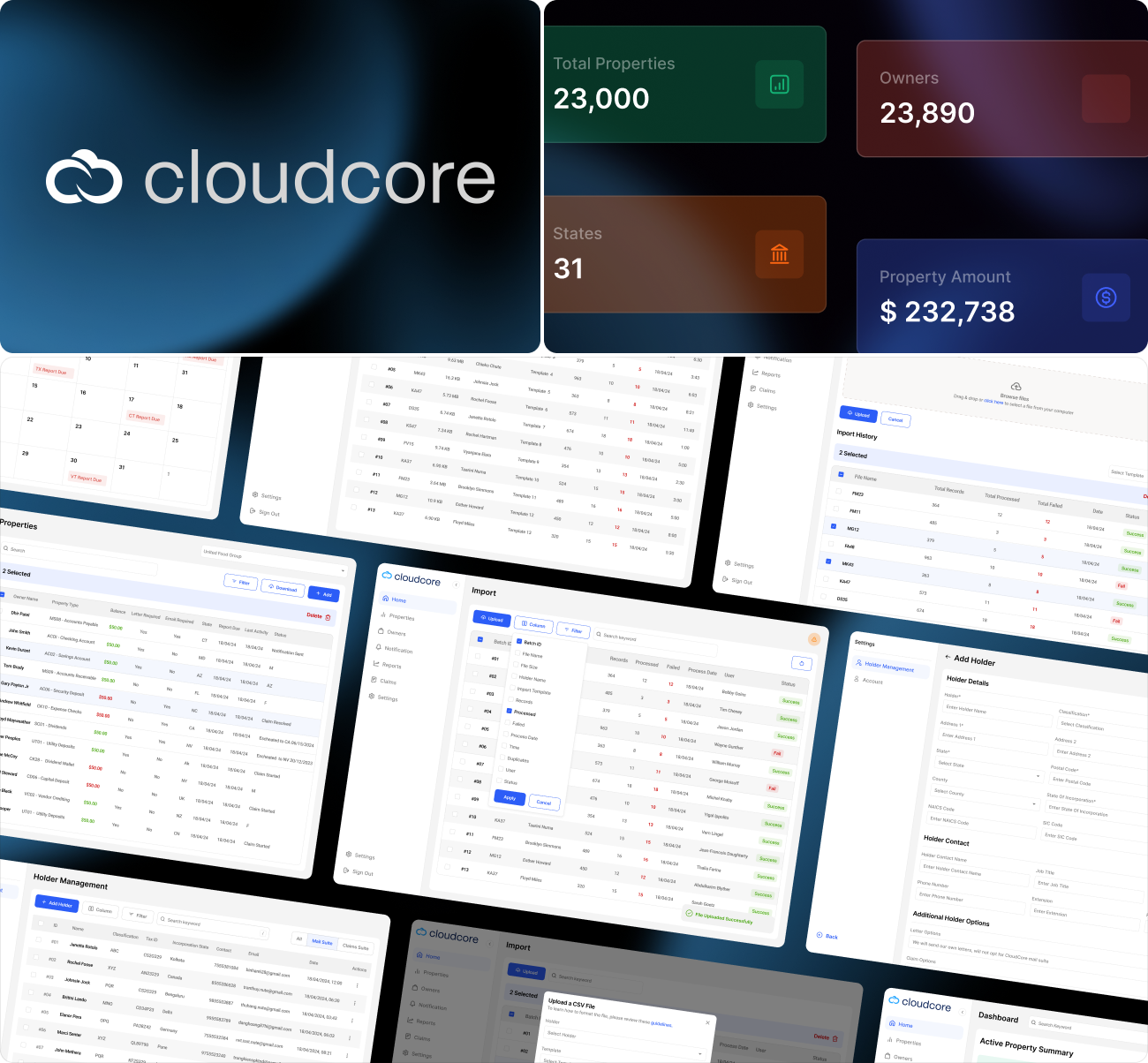Apply the column selection
The width and height of the screenshot is (1148, 1063).
pos(510,797)
